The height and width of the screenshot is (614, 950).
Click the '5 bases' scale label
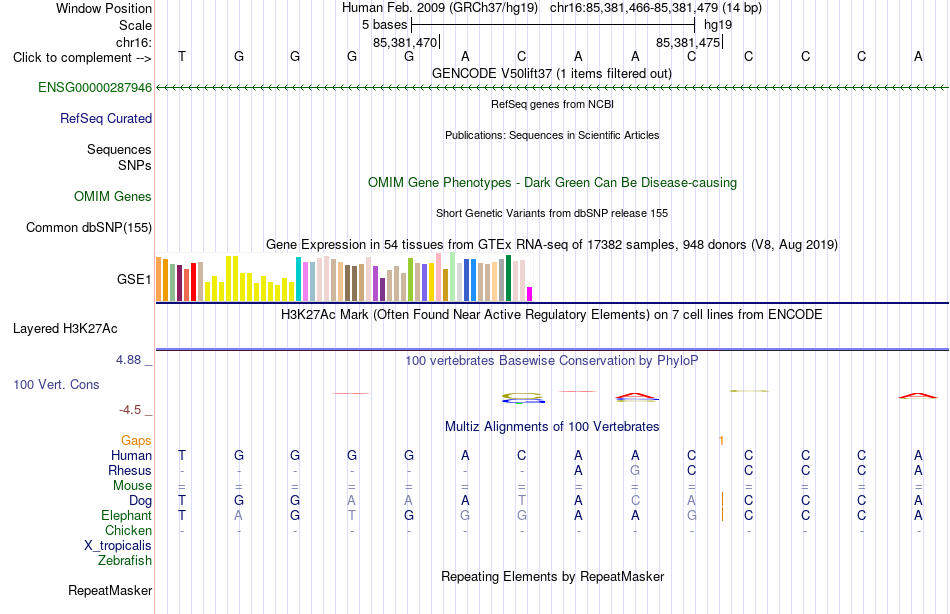pos(385,25)
